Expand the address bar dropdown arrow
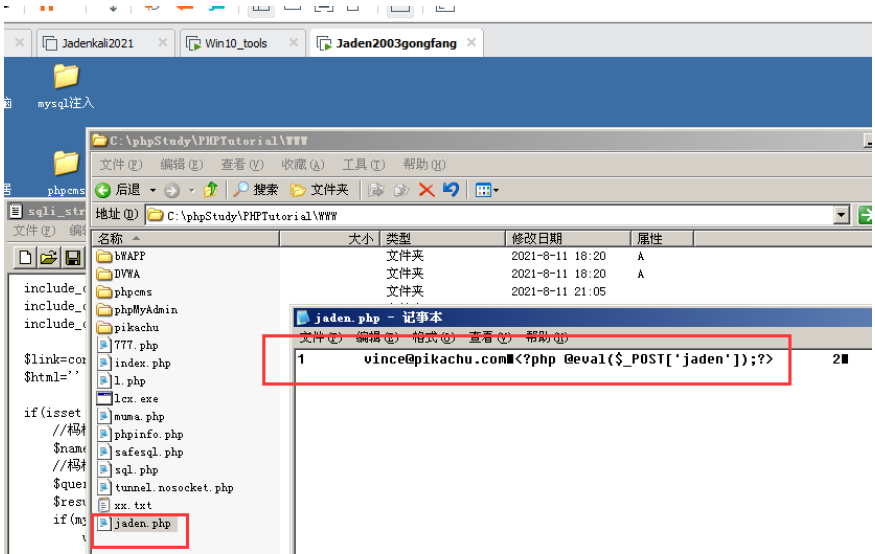The height and width of the screenshot is (554, 875). pyautogui.click(x=841, y=215)
